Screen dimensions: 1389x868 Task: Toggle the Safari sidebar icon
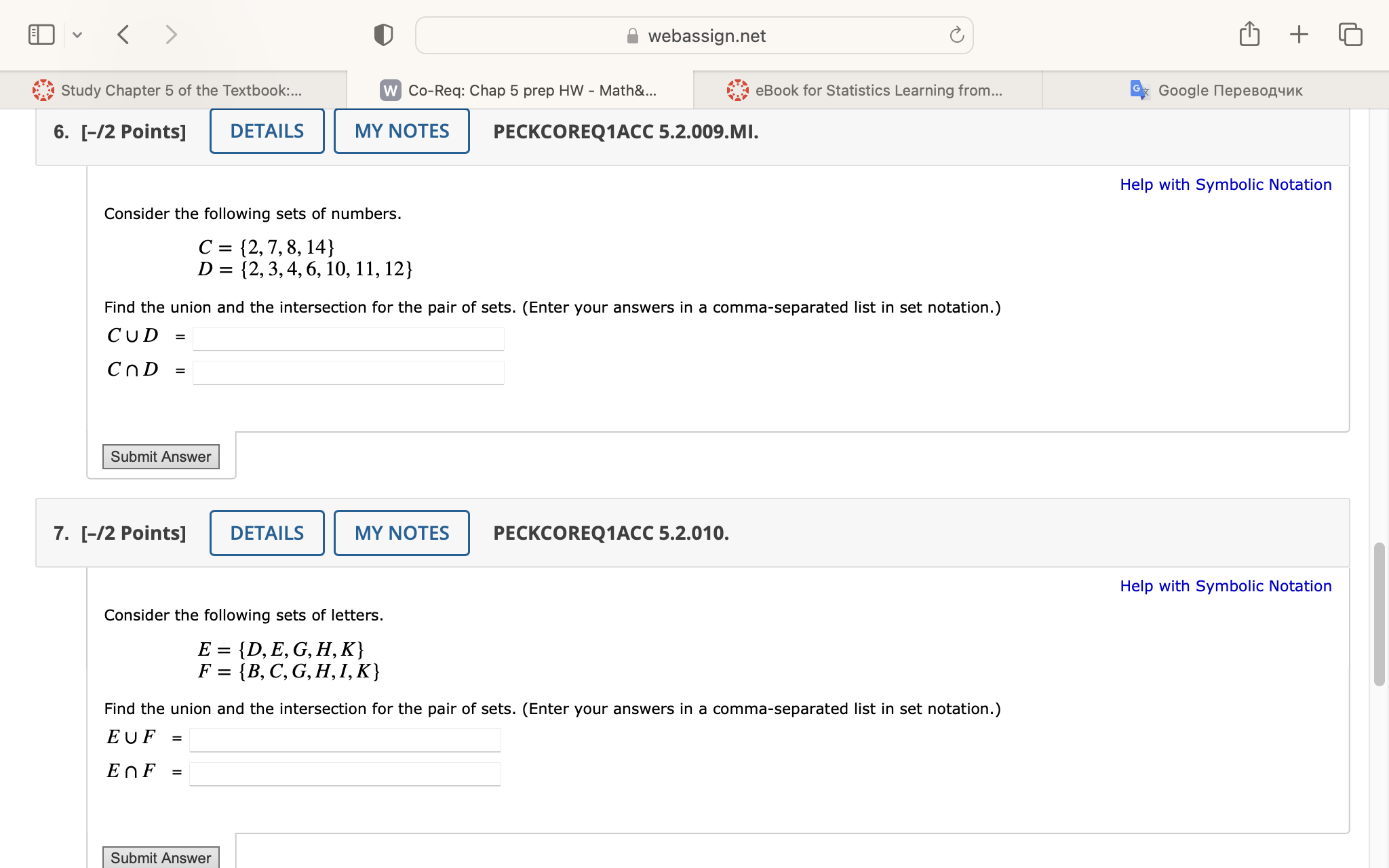tap(41, 35)
